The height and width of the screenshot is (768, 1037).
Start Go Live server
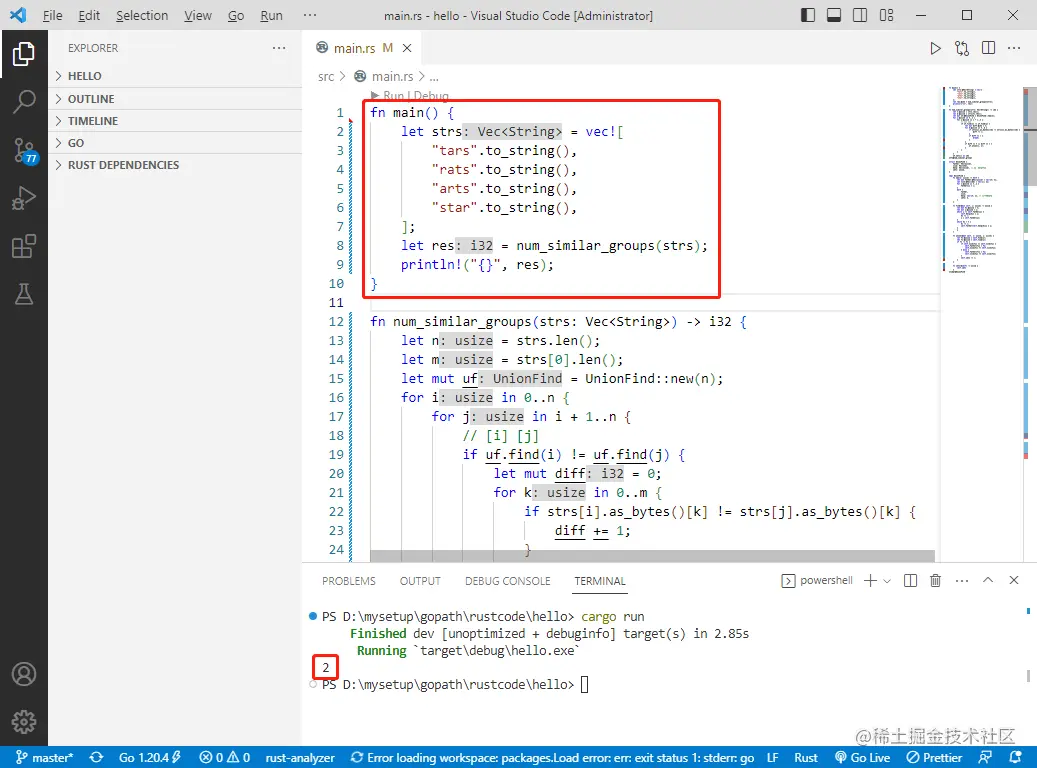tap(862, 757)
